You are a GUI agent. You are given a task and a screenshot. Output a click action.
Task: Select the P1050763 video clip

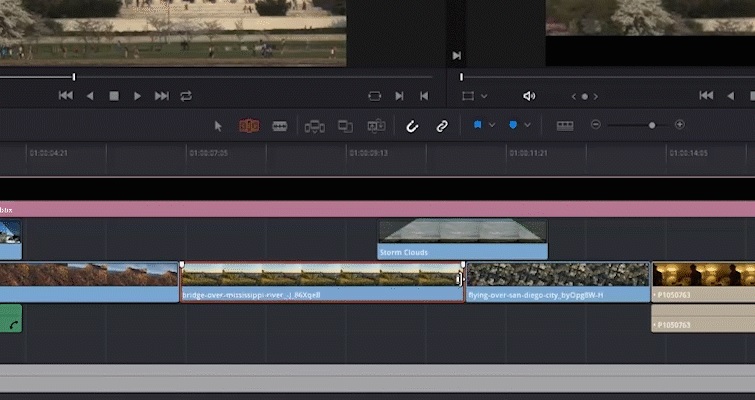[x=703, y=282]
